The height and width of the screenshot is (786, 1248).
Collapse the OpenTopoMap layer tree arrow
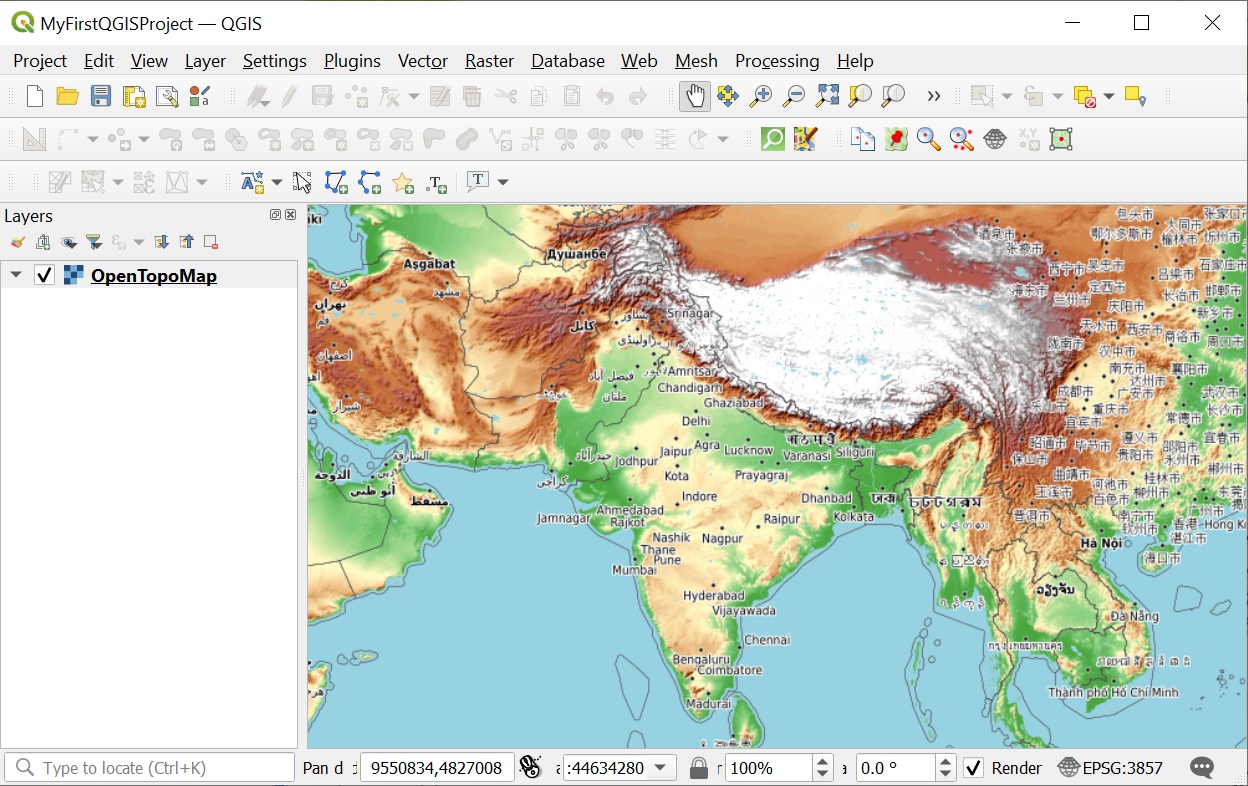tap(16, 275)
